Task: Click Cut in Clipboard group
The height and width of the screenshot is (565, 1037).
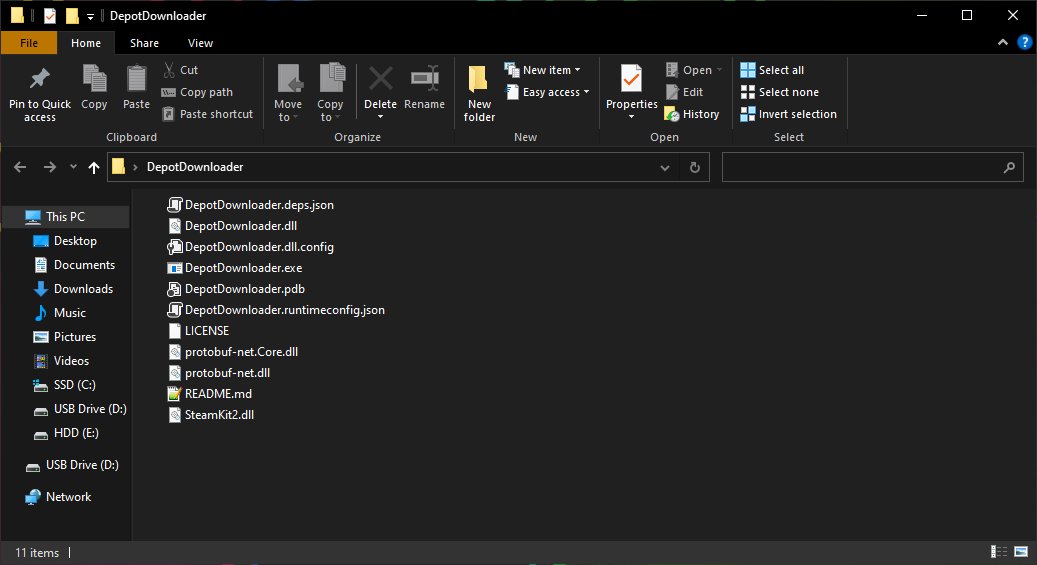Action: tap(180, 70)
